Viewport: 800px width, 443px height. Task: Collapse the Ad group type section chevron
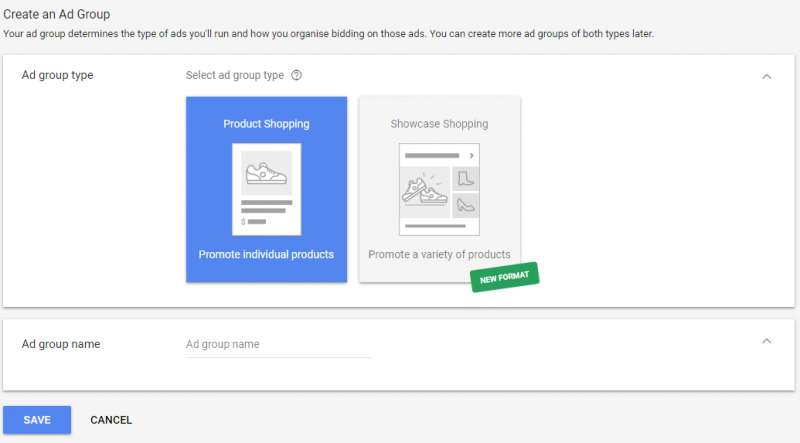pos(767,76)
